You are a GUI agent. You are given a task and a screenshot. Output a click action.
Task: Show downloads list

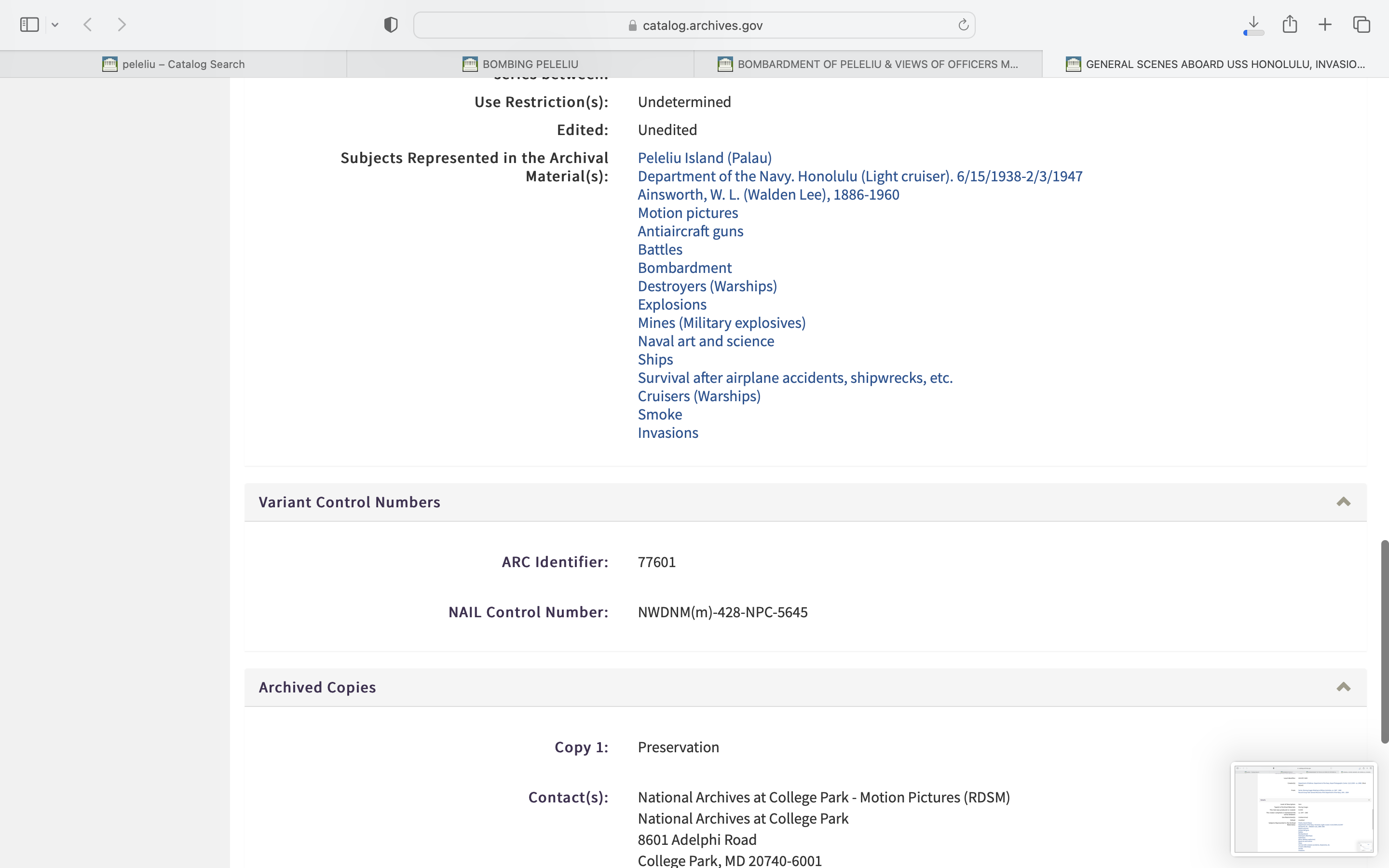pyautogui.click(x=1253, y=24)
